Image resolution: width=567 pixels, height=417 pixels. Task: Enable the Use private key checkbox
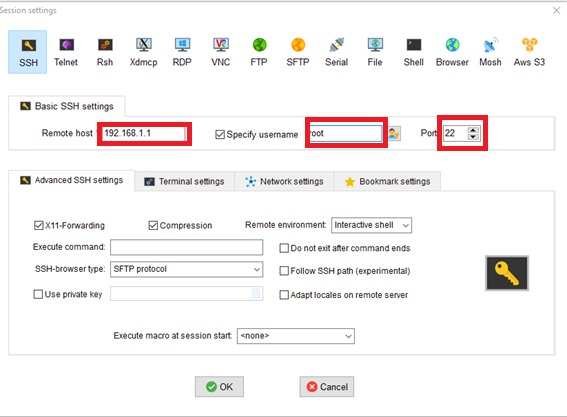[38, 294]
